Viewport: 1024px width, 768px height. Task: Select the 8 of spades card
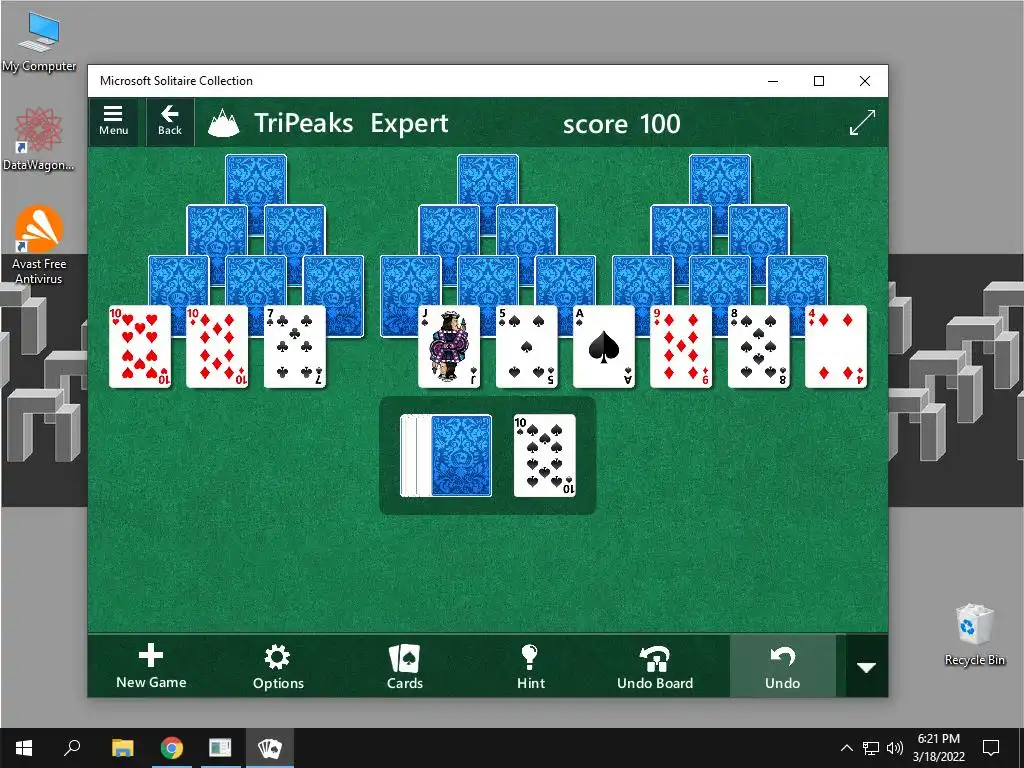tap(759, 347)
